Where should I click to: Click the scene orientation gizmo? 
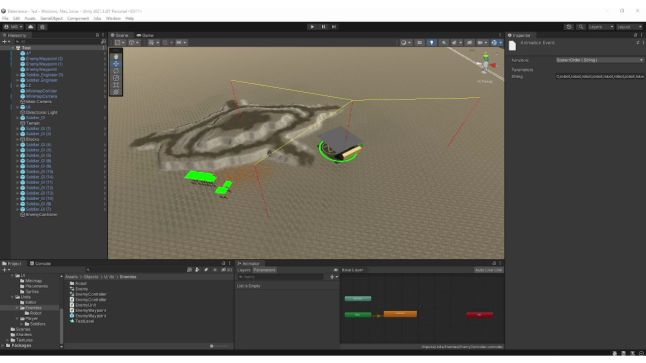point(486,64)
